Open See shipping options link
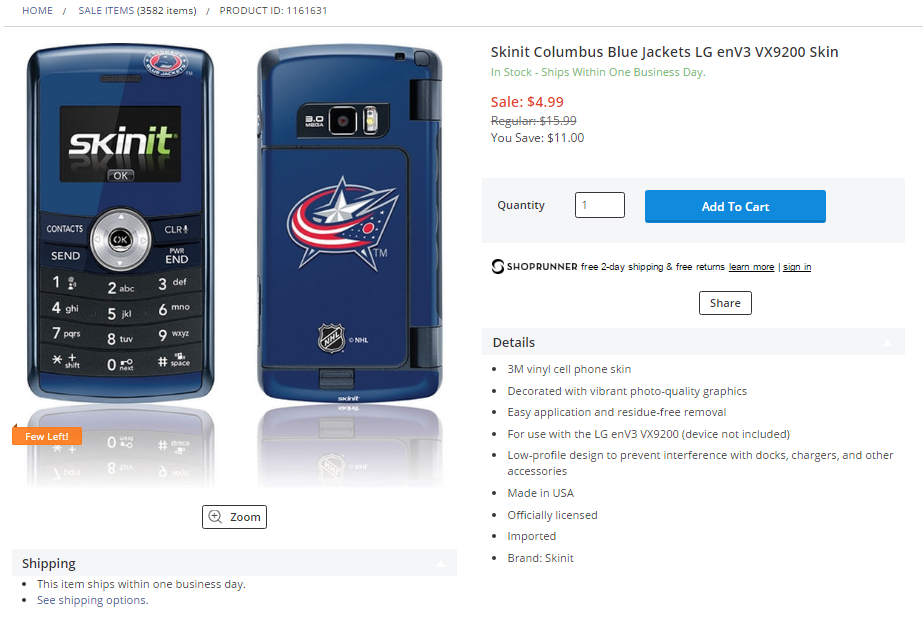 click(92, 600)
